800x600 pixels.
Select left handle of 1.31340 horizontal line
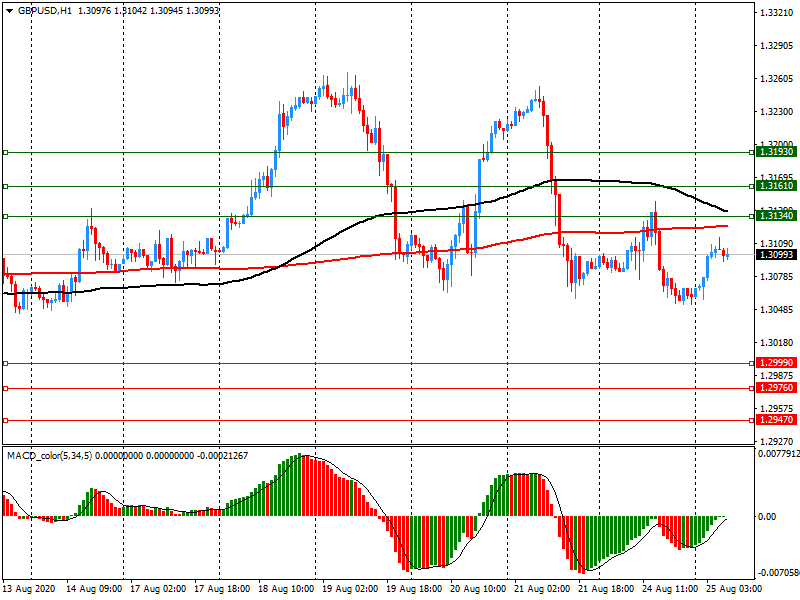pos(6,217)
